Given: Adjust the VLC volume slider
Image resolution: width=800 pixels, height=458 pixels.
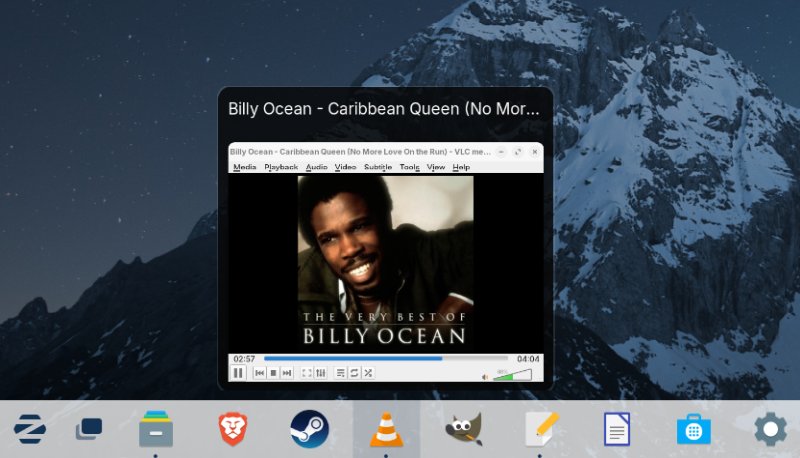Looking at the screenshot, I should [512, 375].
